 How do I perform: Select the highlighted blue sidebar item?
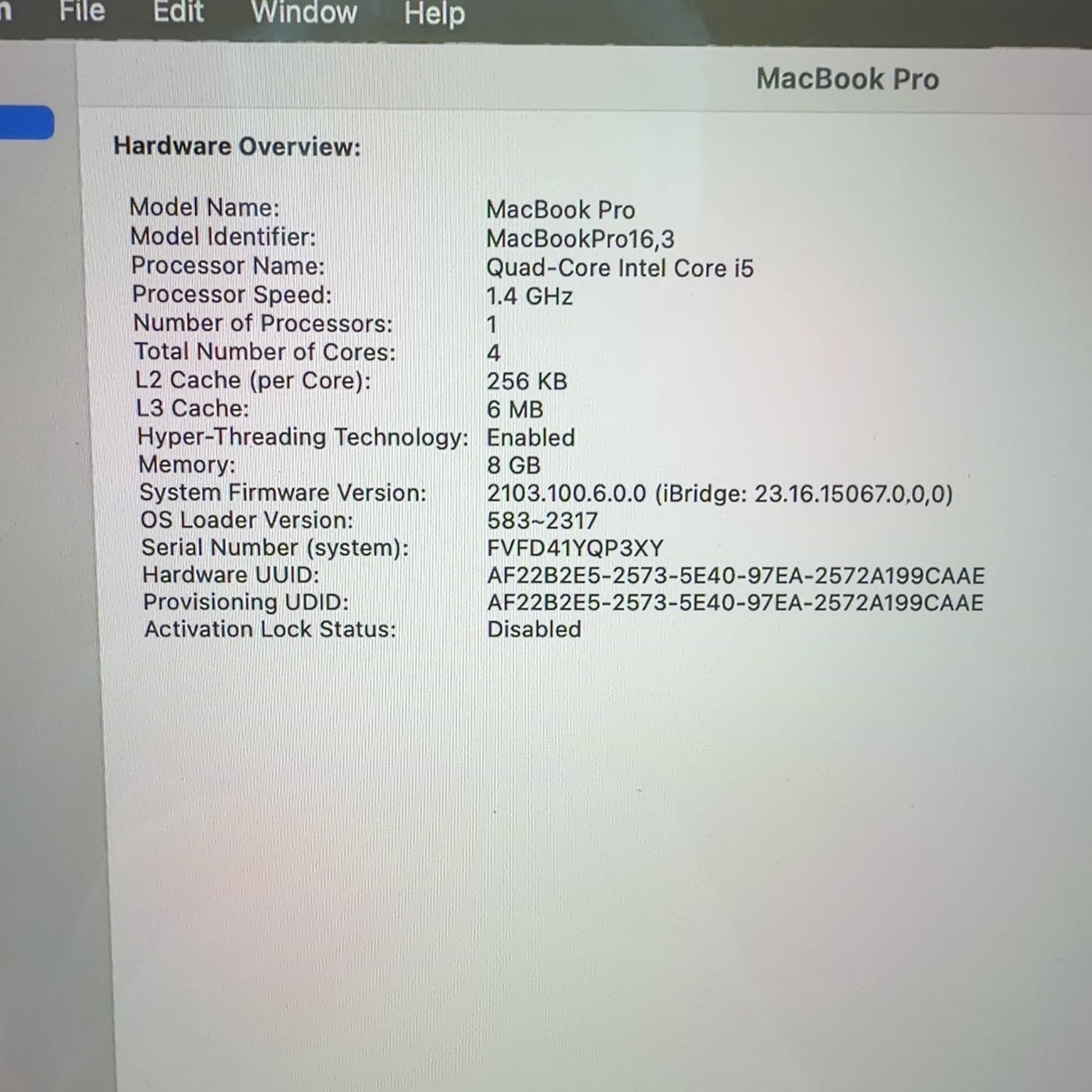click(x=26, y=122)
